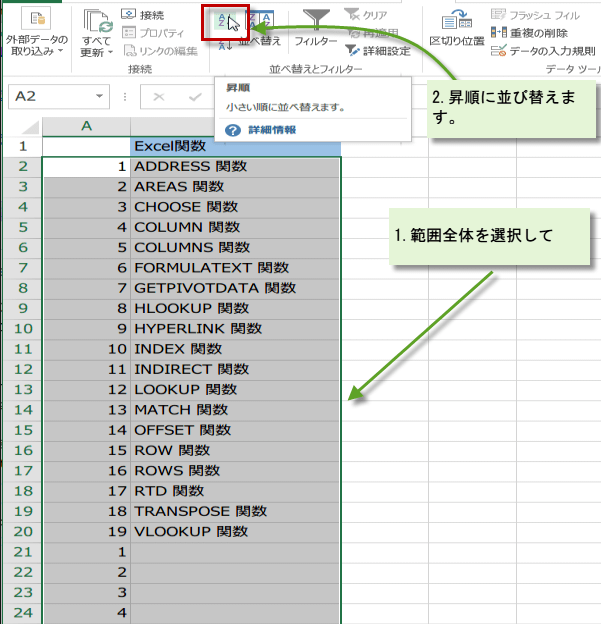Viewport: 601px width, 624px height.
Task: Expand the Name Box dropdown arrow
Action: coord(99,96)
